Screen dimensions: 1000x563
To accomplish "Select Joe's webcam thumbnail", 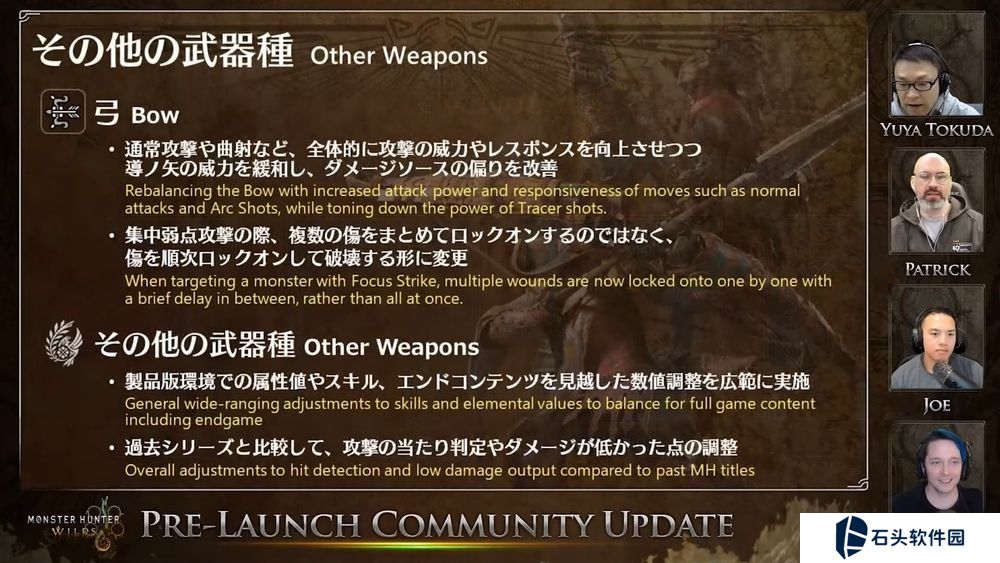I will coord(936,338).
